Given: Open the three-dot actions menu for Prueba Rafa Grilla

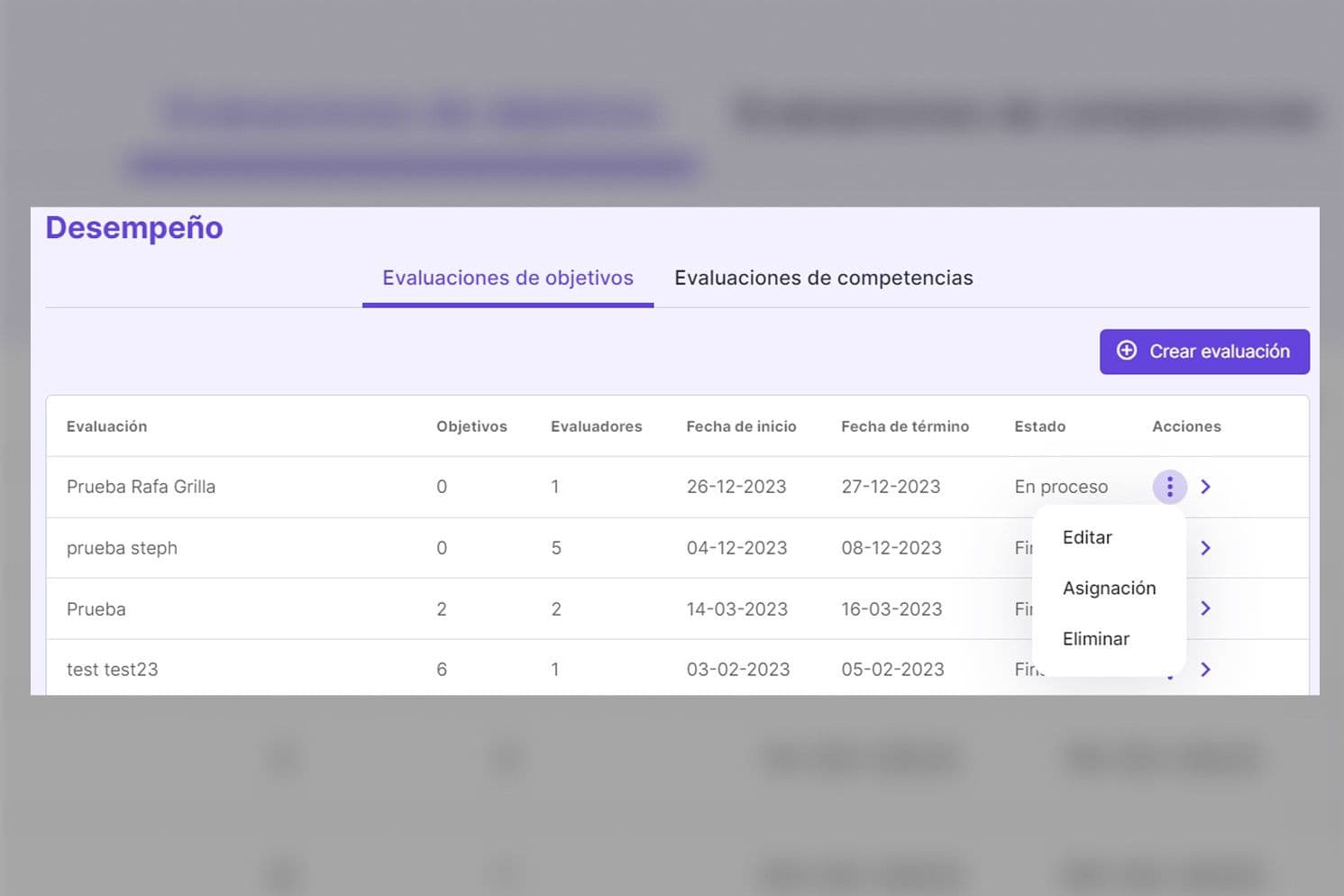Looking at the screenshot, I should [x=1169, y=487].
